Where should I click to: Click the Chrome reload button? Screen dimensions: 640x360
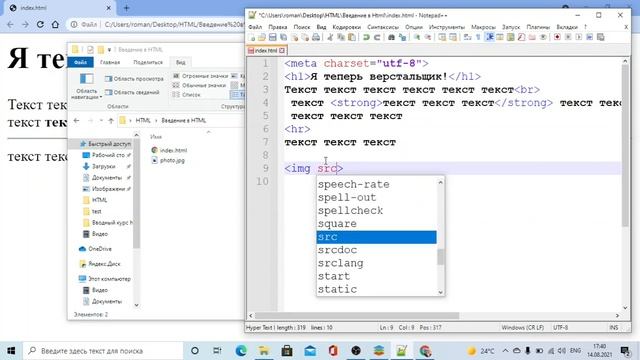coord(40,24)
